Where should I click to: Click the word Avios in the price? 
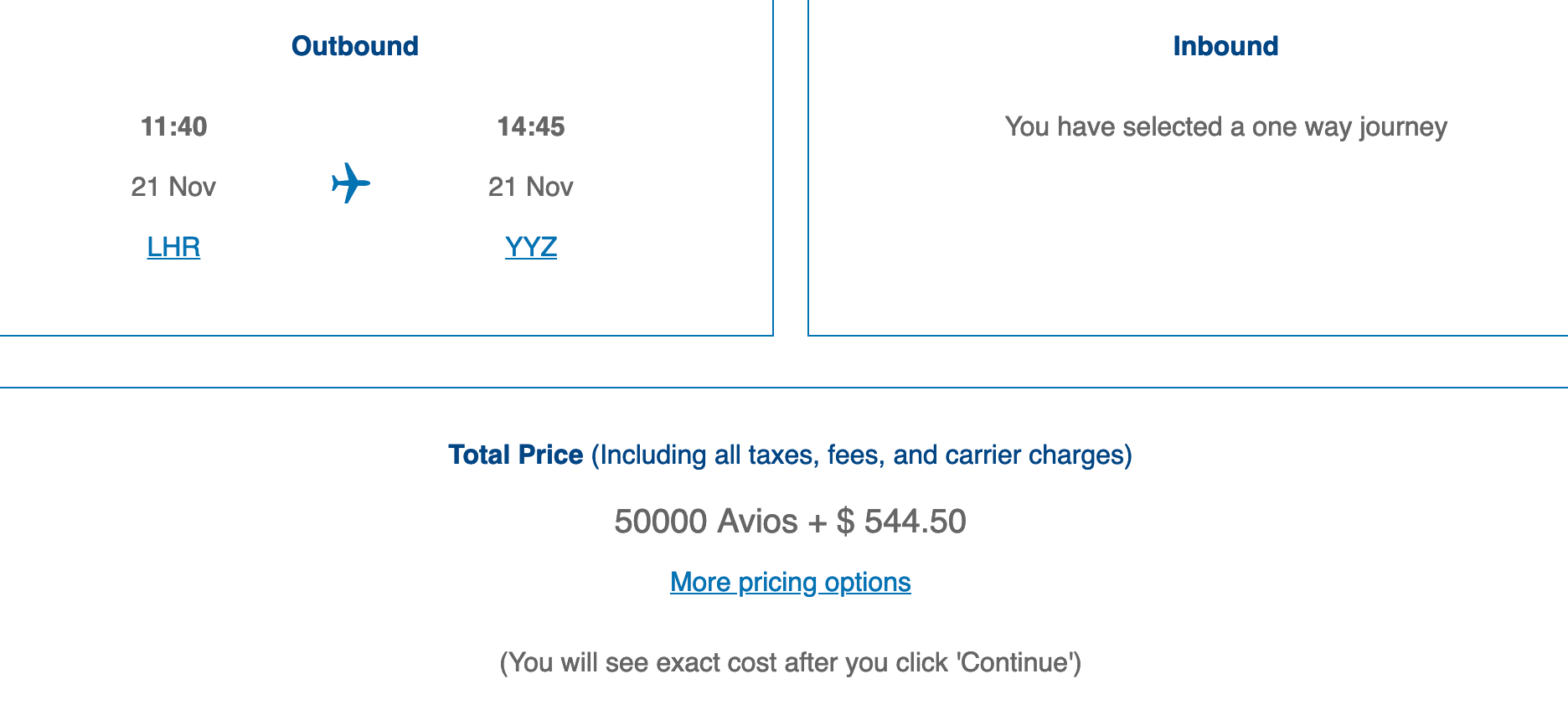(x=757, y=522)
